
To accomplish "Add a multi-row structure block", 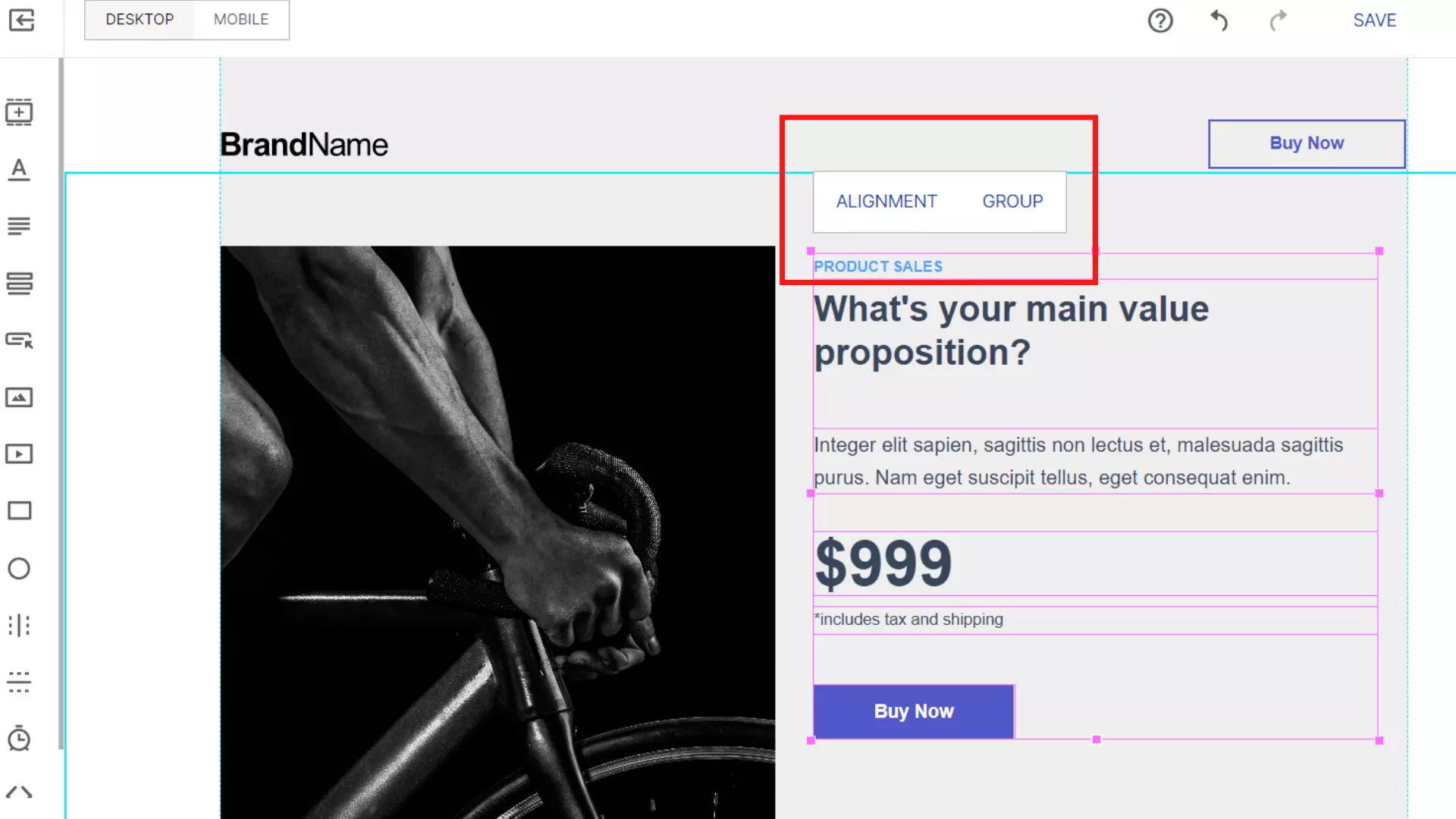I will click(19, 283).
